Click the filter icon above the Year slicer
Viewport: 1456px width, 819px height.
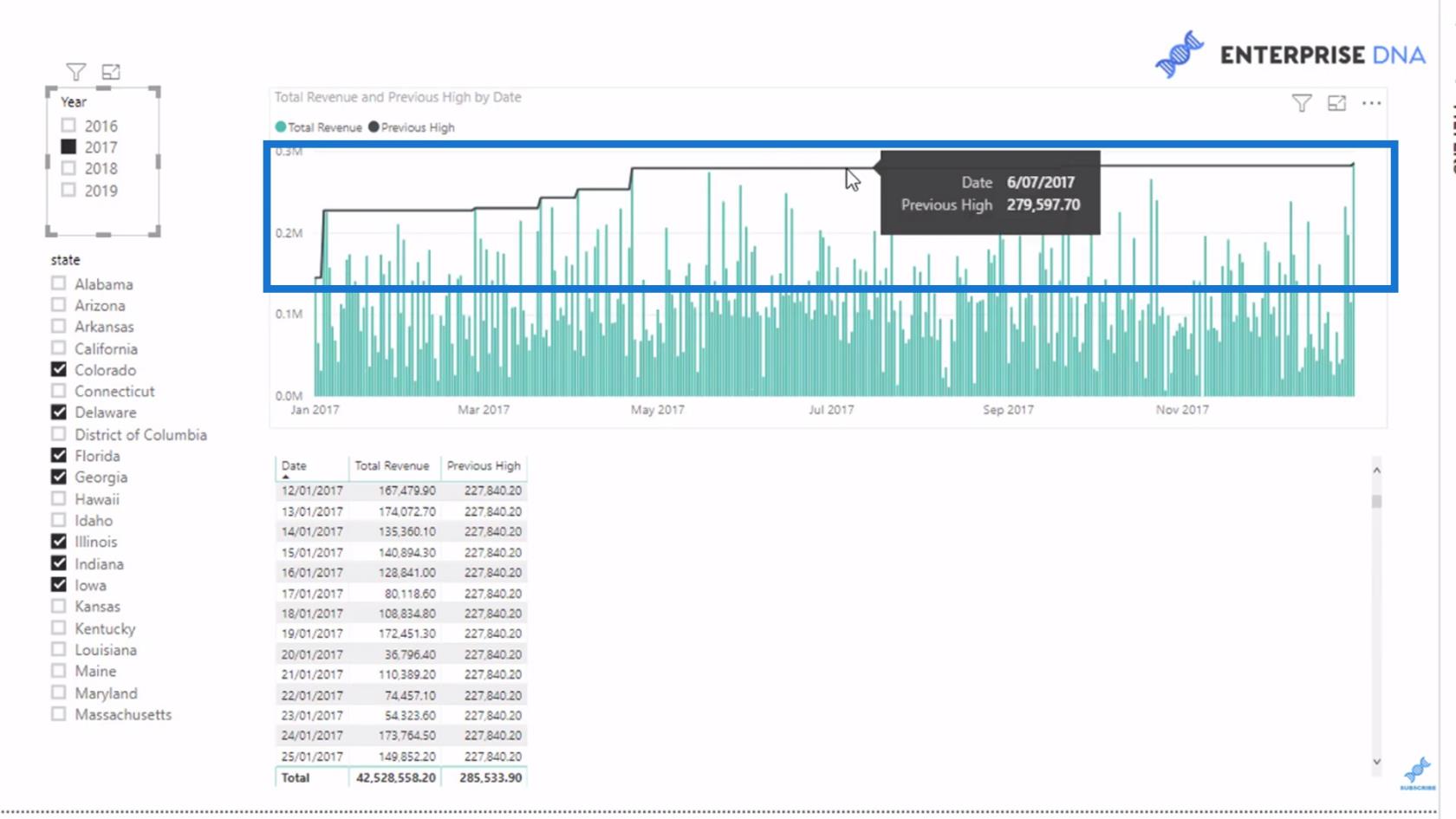pyautogui.click(x=75, y=72)
